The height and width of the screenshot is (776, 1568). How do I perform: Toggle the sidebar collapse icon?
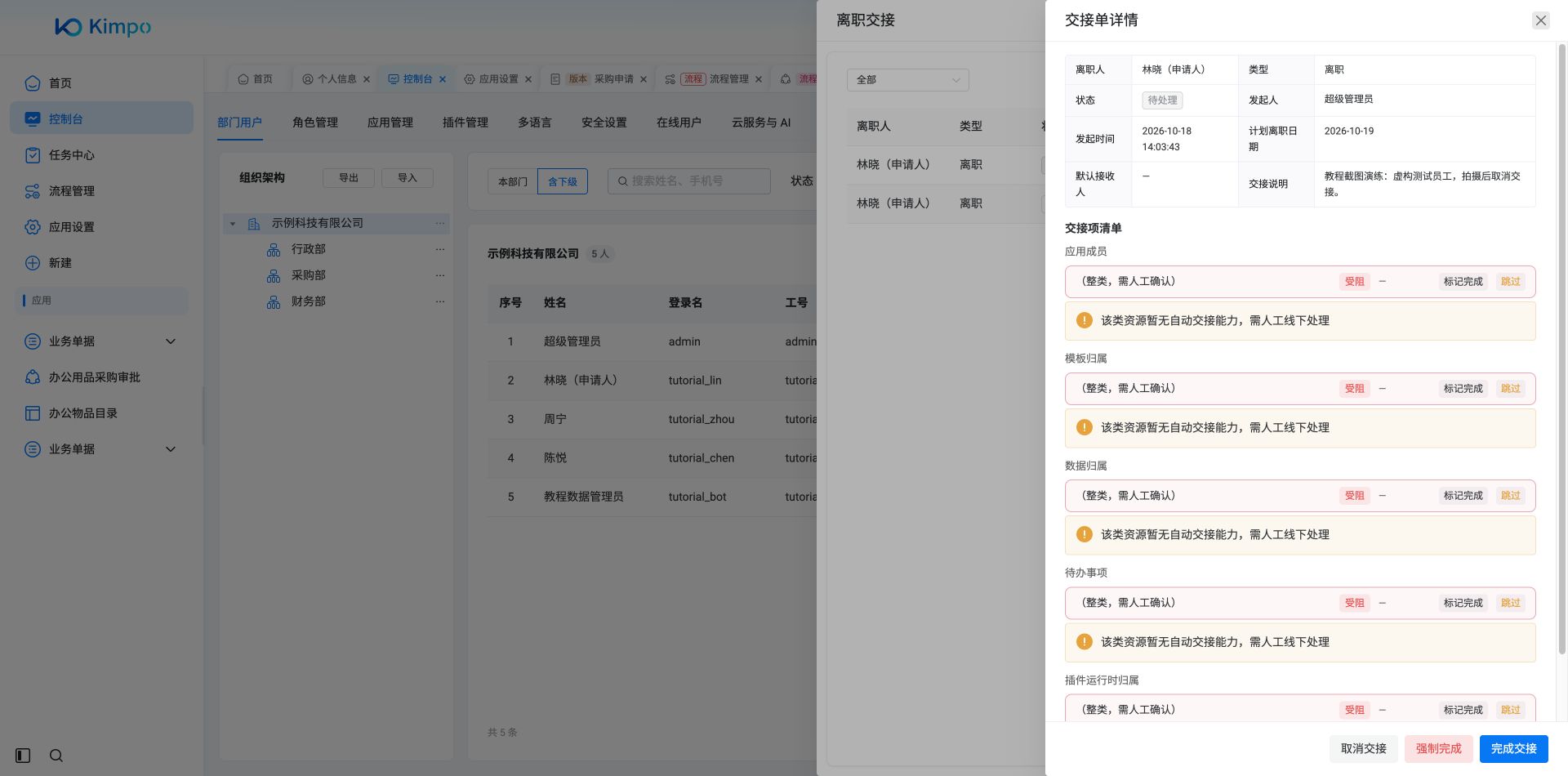point(23,756)
